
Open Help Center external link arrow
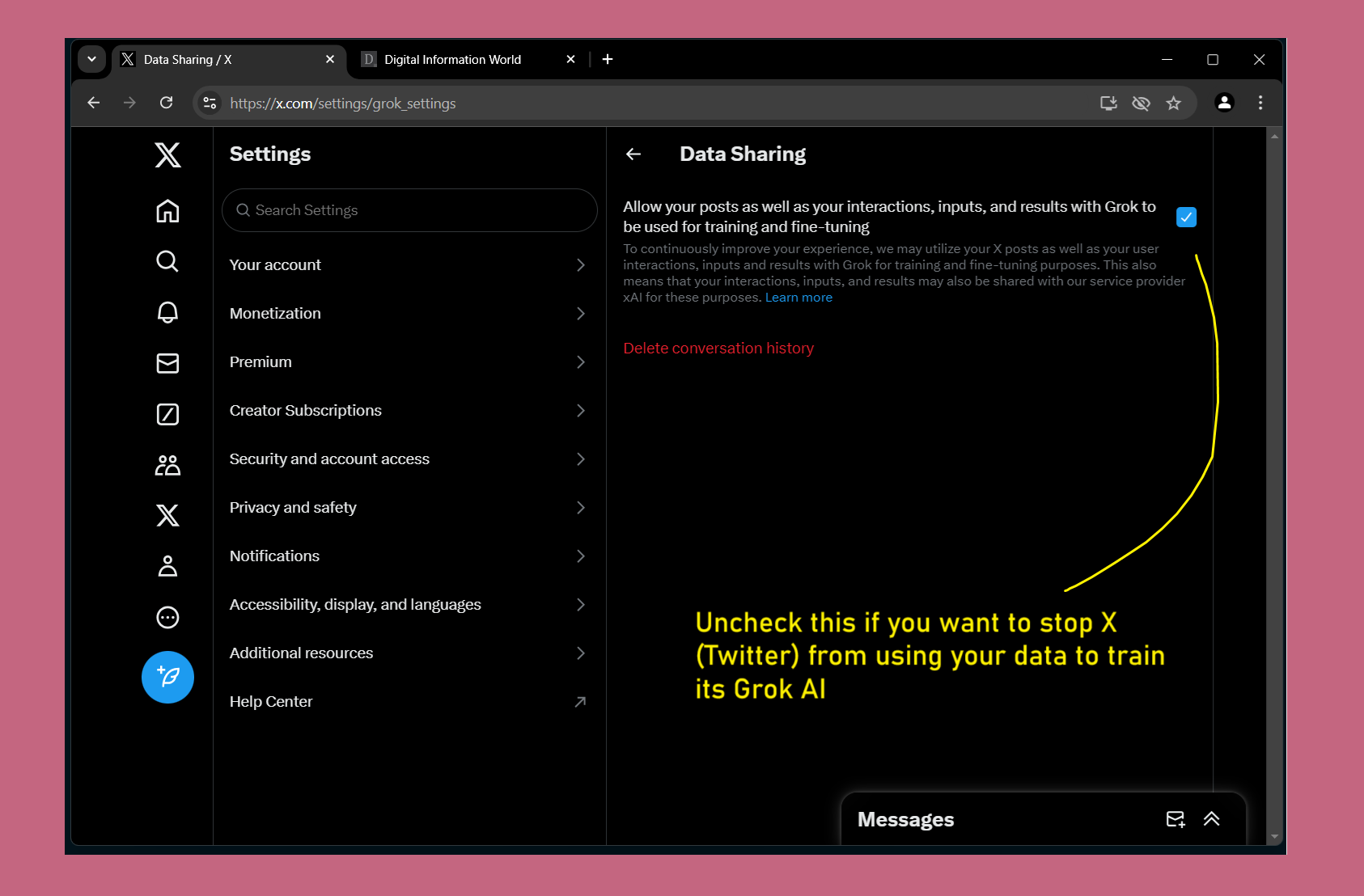pyautogui.click(x=580, y=702)
